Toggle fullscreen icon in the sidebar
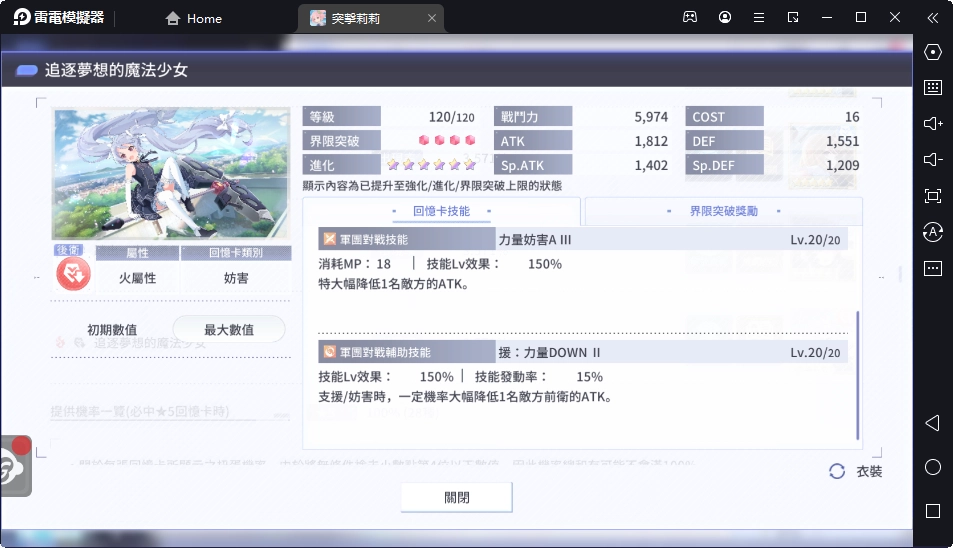Viewport: 953px width, 548px height. (932, 196)
